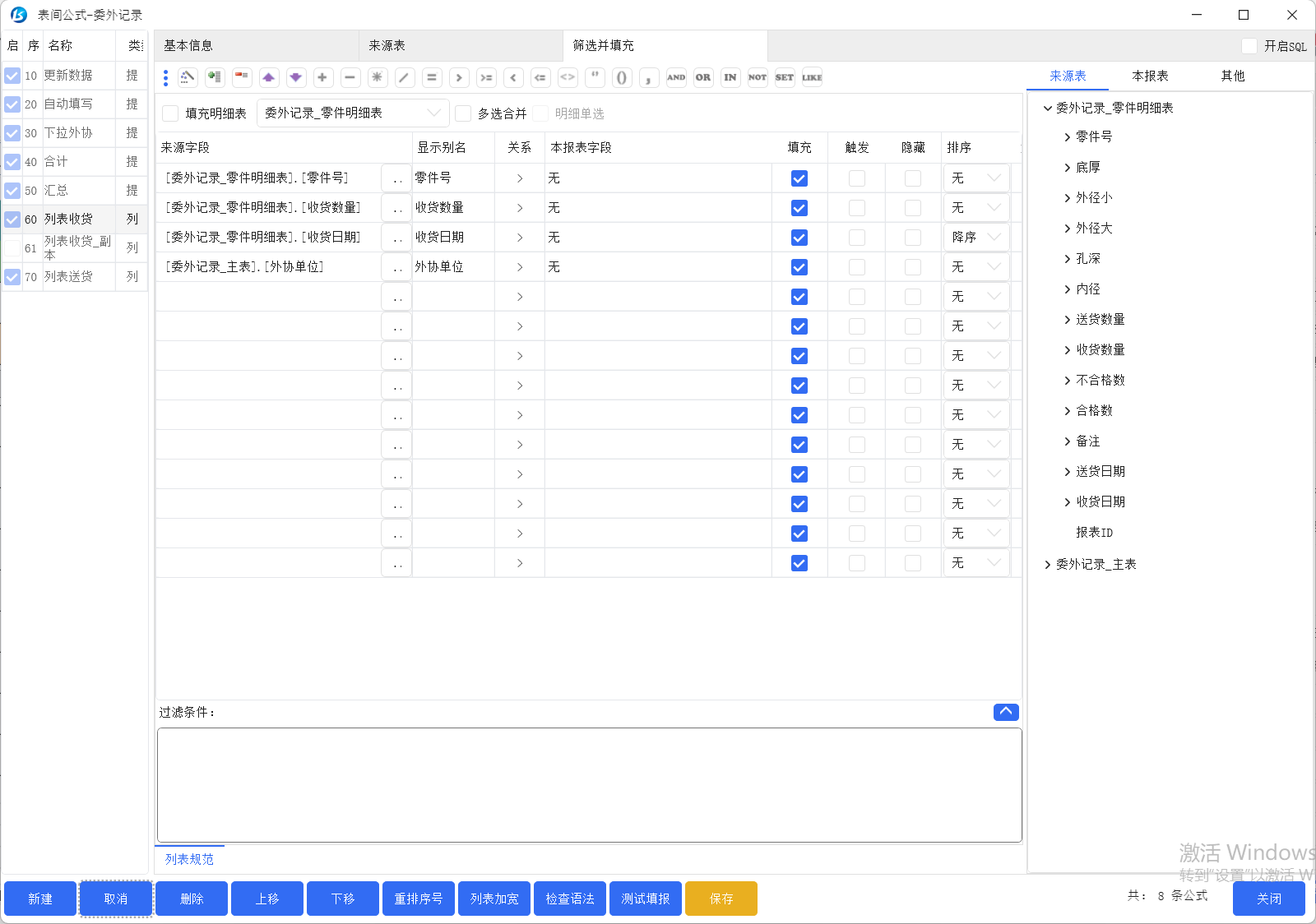Click the purple move-up arrow icon

click(x=268, y=77)
